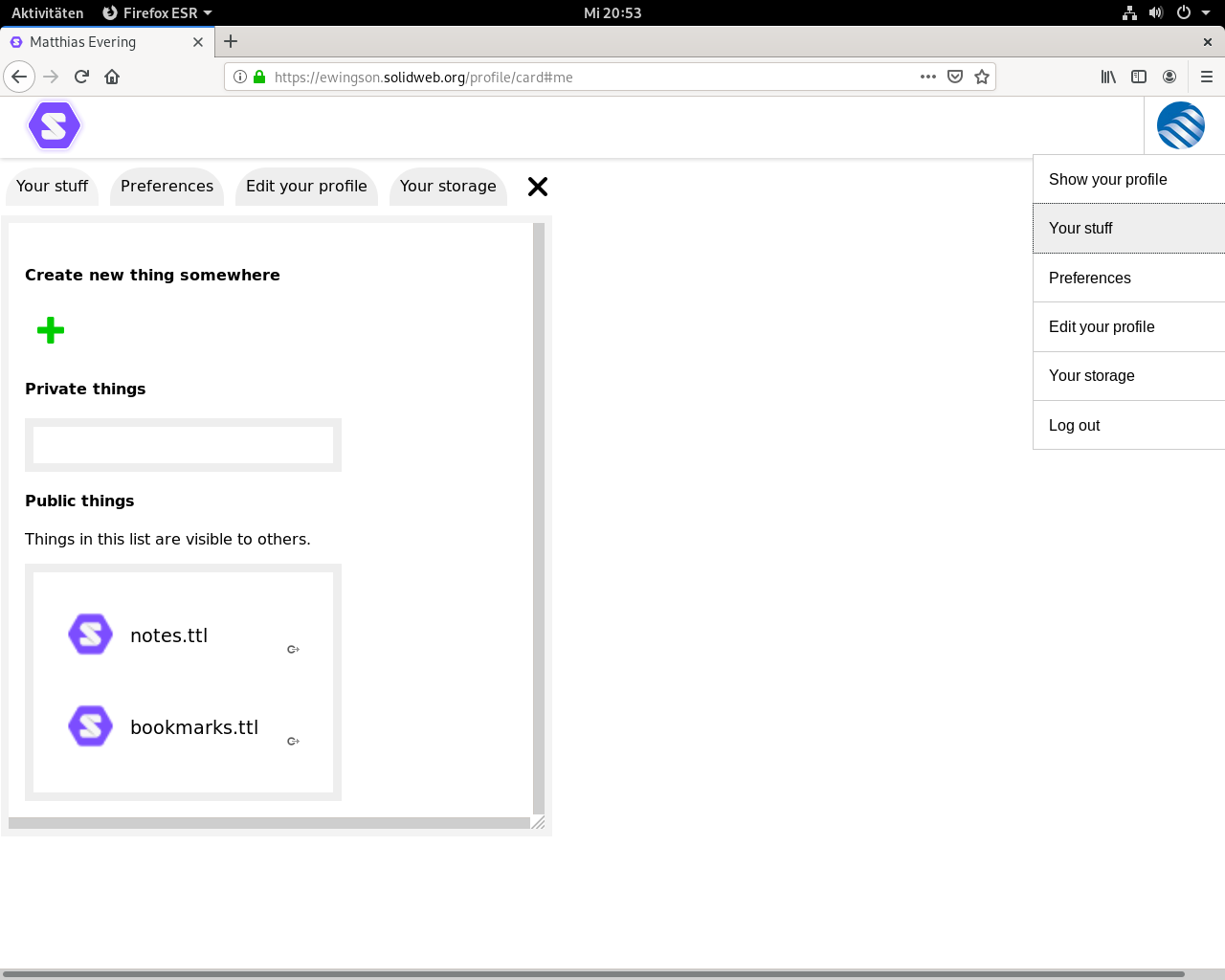This screenshot has width=1225, height=980.
Task: Close the dashboard with the X icon
Action: 538,187
